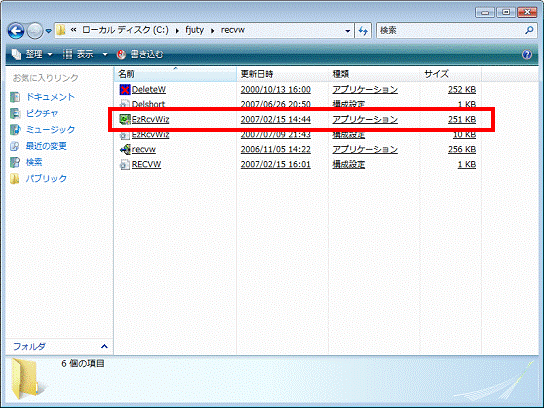Viewport: 544px width, 408px height.
Task: Click the パブリック folder icon
Action: point(15,179)
